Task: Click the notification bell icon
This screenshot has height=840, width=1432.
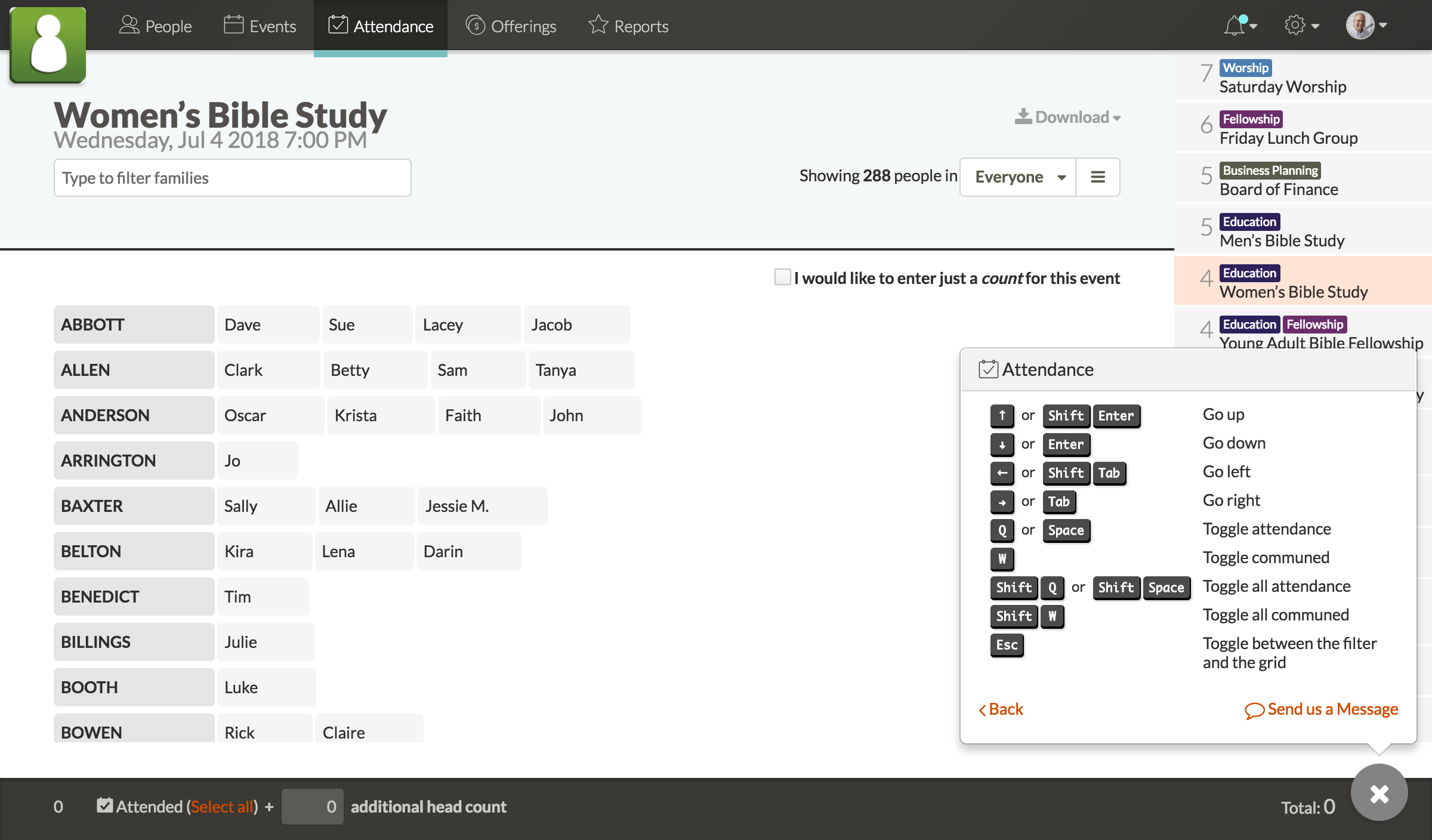Action: pyautogui.click(x=1234, y=25)
